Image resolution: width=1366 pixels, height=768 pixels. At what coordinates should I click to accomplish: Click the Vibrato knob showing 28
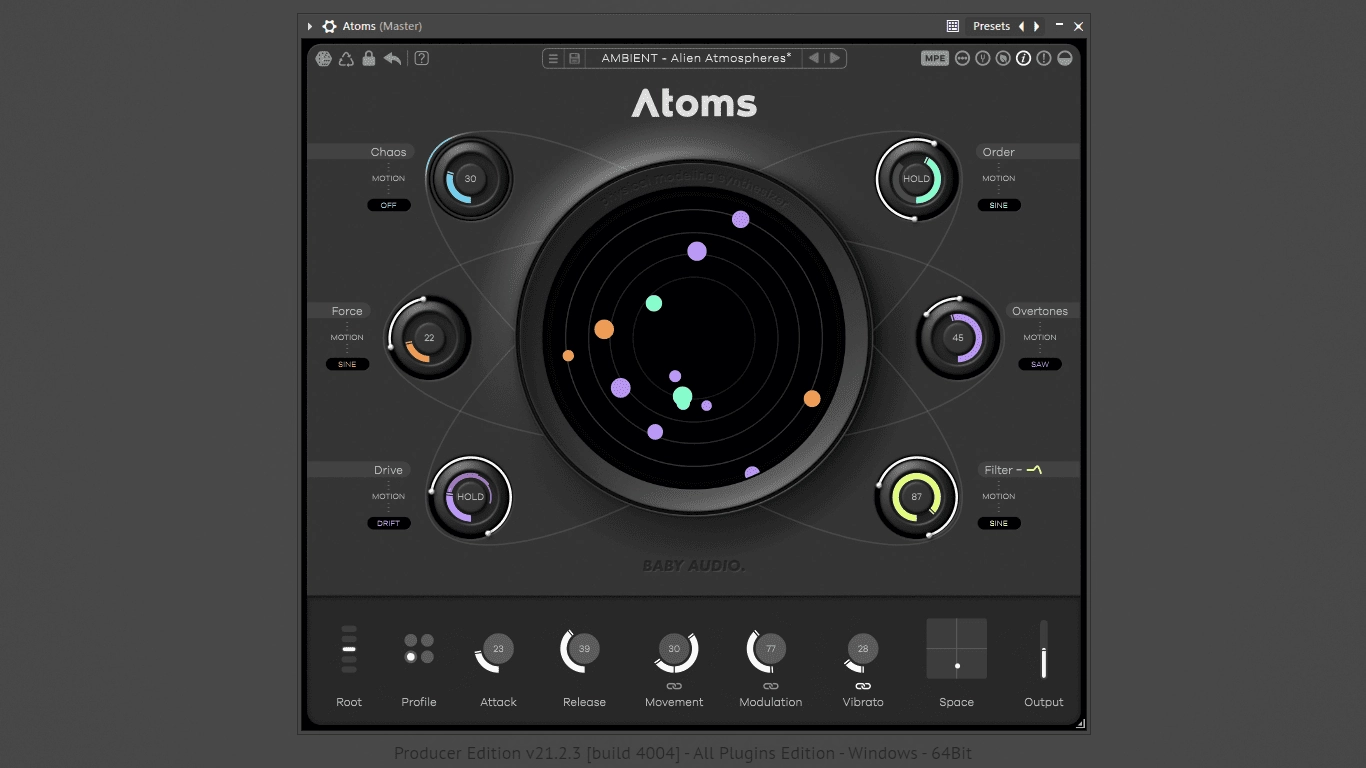(863, 649)
